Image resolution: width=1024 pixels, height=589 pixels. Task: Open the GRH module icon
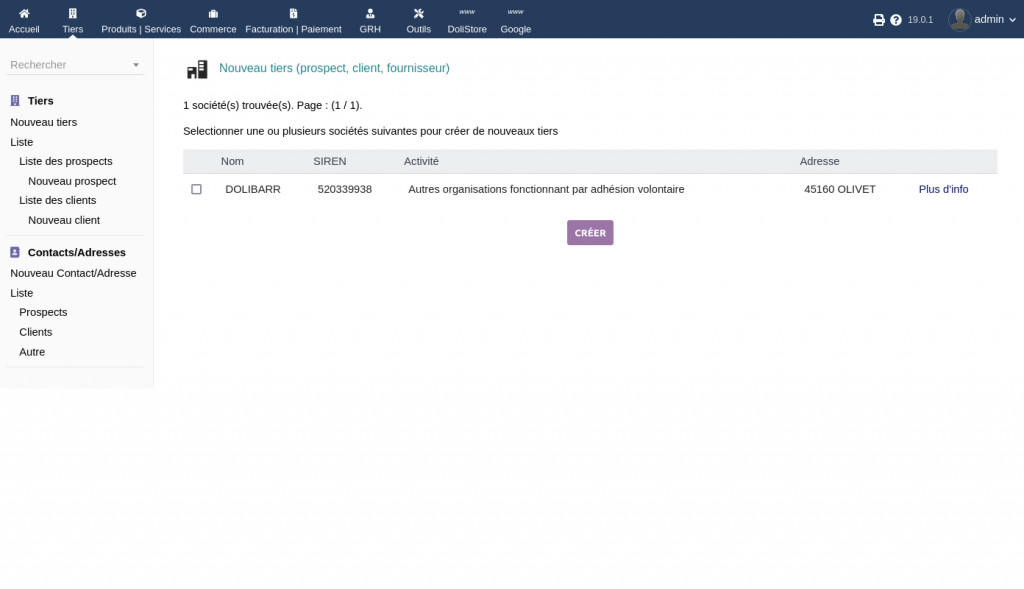pyautogui.click(x=370, y=14)
